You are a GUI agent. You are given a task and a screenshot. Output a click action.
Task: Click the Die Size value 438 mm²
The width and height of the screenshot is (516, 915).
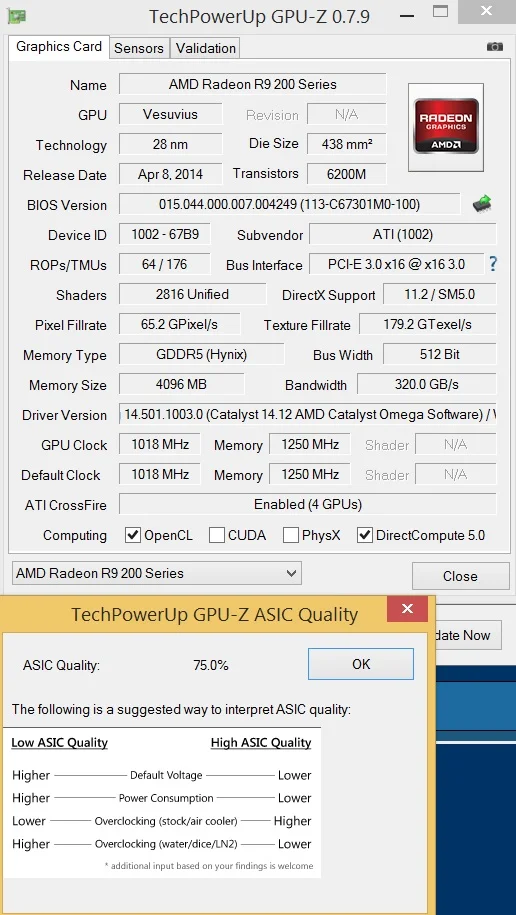[x=347, y=144]
